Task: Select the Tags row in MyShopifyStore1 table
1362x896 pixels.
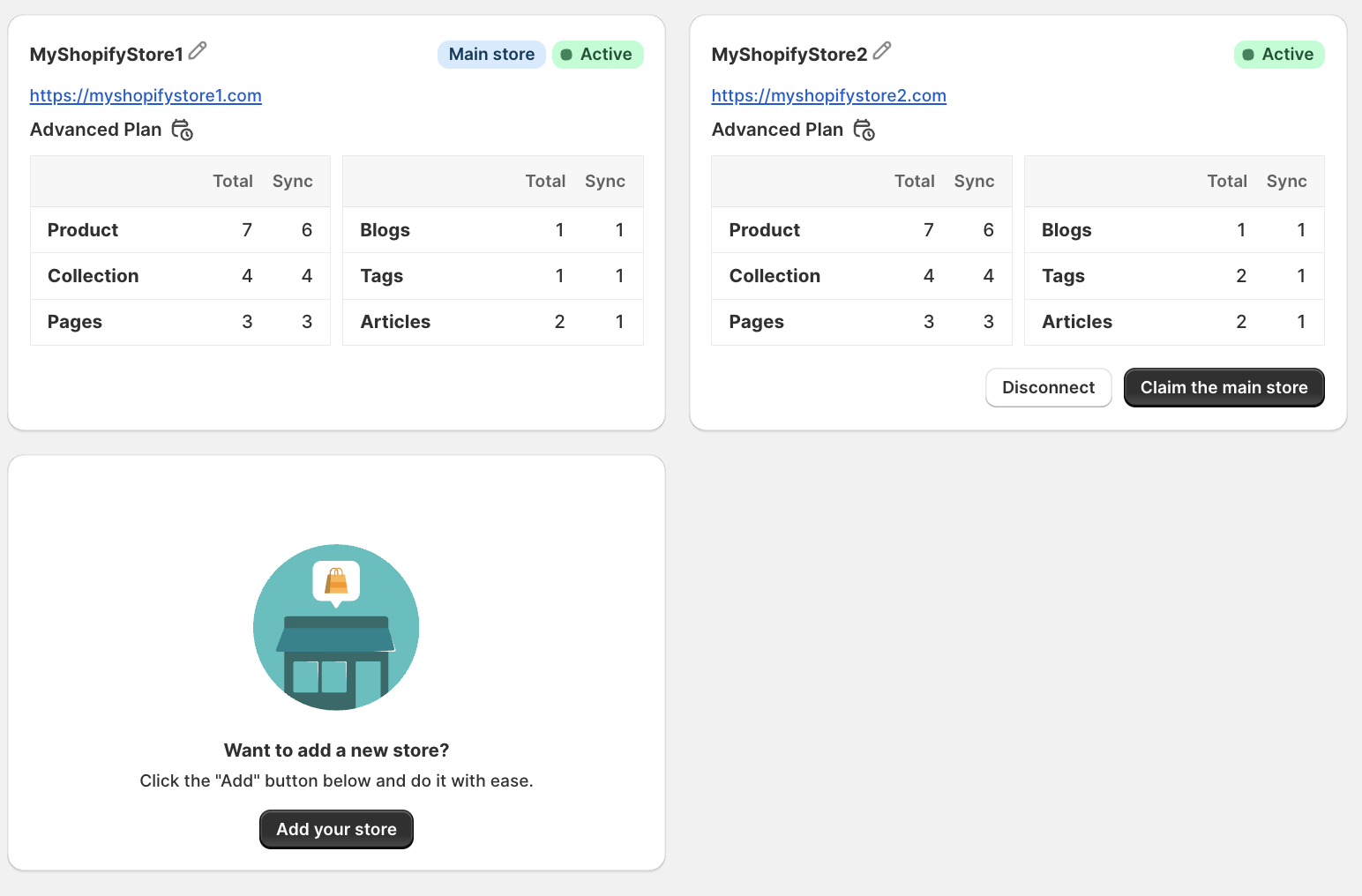Action: pos(492,275)
